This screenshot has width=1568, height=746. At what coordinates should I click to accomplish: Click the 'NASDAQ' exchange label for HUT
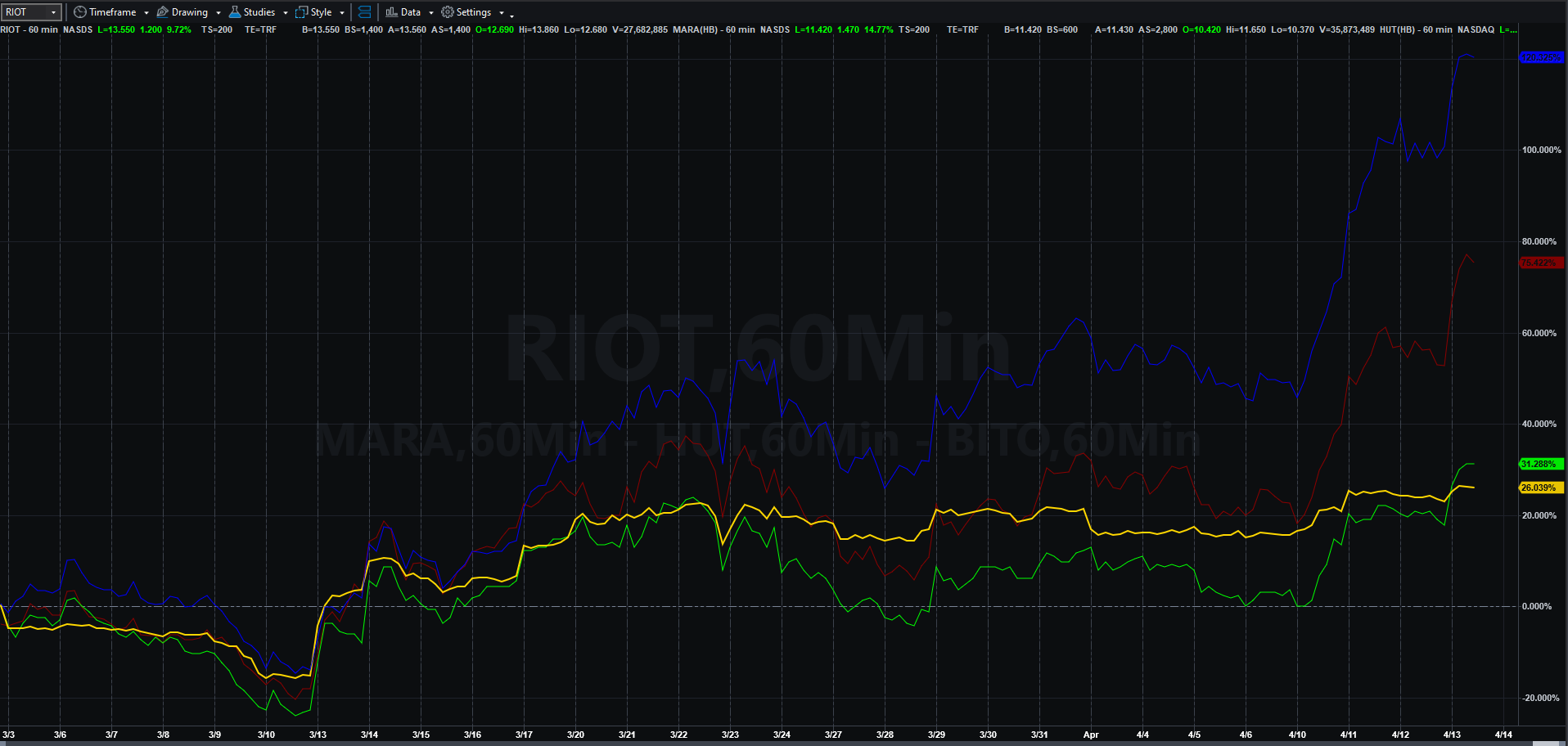coord(1476,29)
